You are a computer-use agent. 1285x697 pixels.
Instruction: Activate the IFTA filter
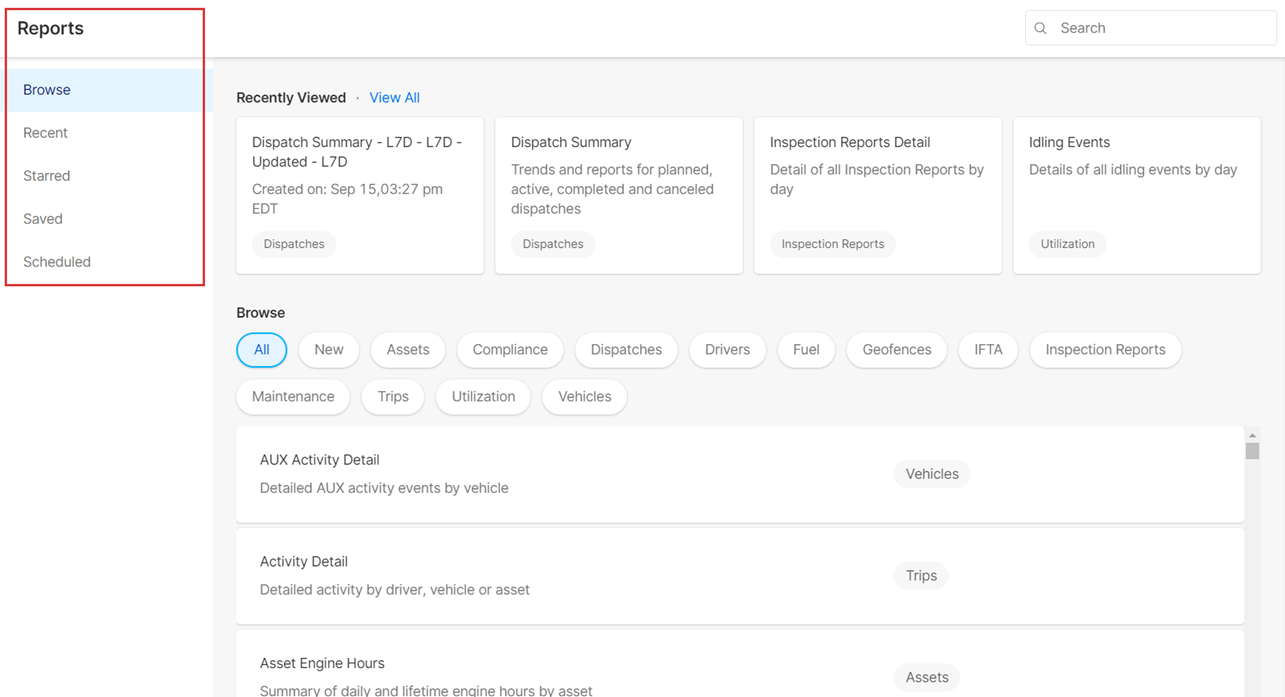point(988,350)
